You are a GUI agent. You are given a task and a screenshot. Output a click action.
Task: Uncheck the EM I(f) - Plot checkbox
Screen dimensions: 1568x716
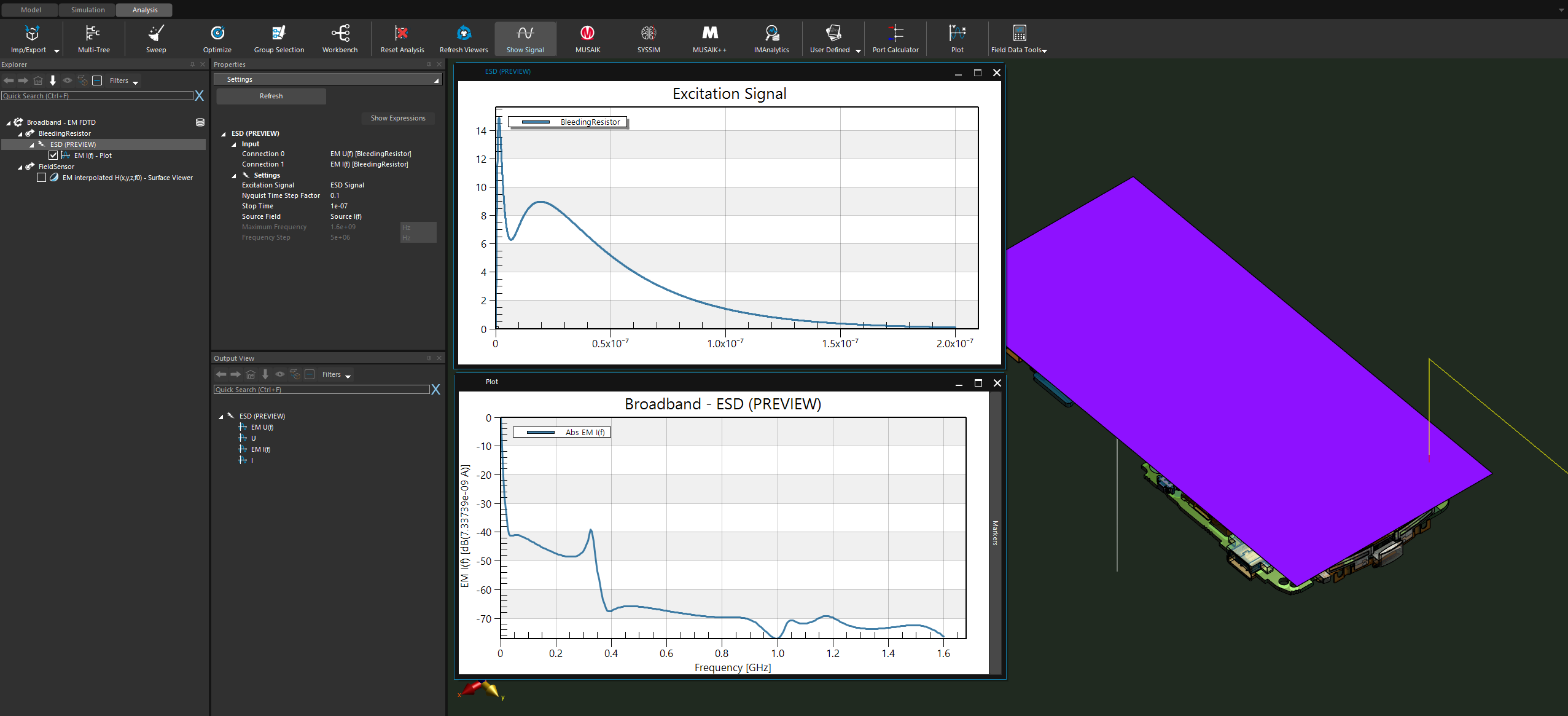(x=53, y=155)
